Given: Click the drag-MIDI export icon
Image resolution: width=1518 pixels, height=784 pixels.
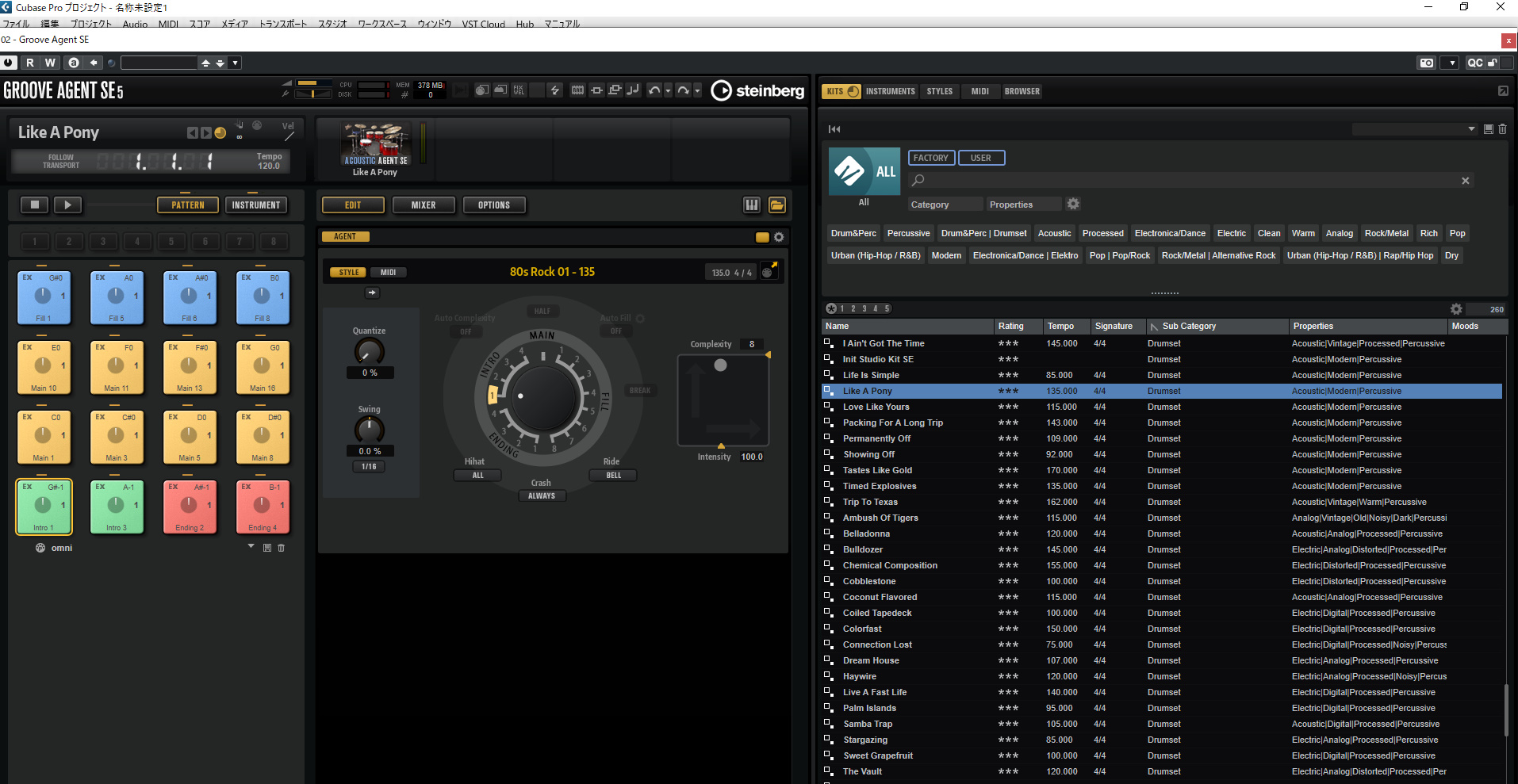Looking at the screenshot, I should [769, 271].
